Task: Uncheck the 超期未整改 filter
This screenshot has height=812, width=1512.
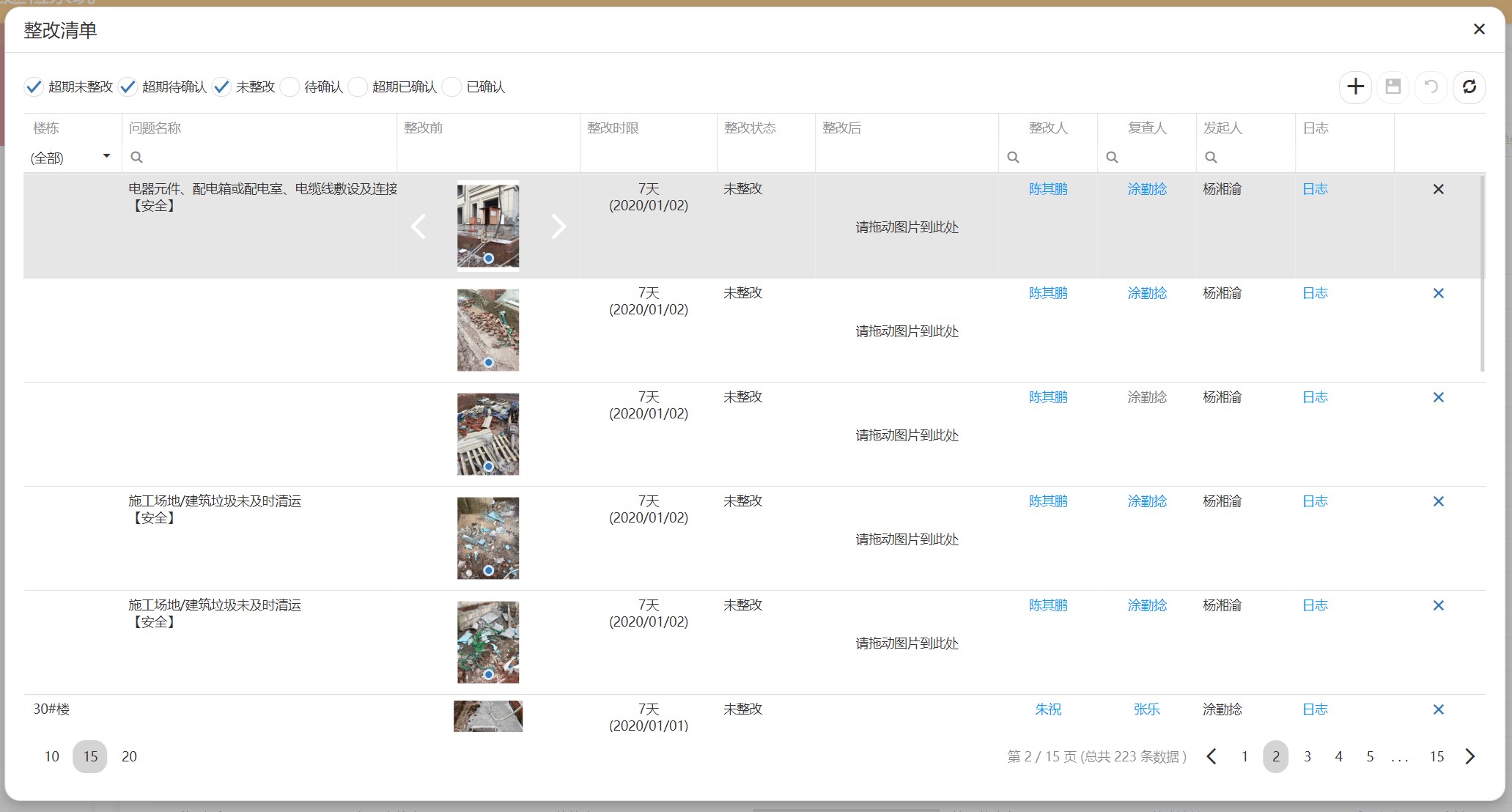Action: [34, 86]
